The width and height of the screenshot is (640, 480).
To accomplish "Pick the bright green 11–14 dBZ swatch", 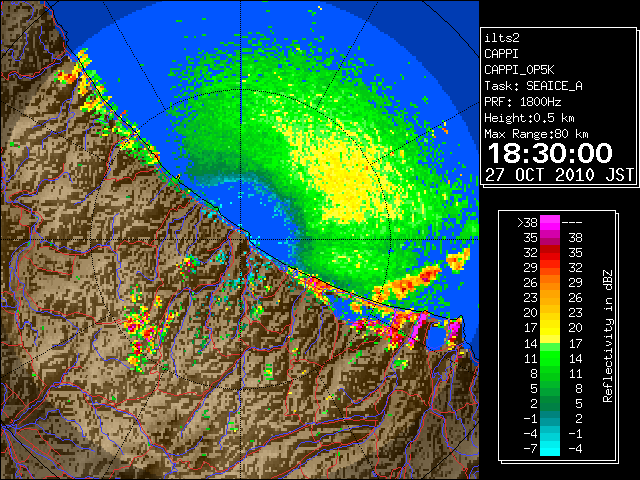I will [550, 358].
